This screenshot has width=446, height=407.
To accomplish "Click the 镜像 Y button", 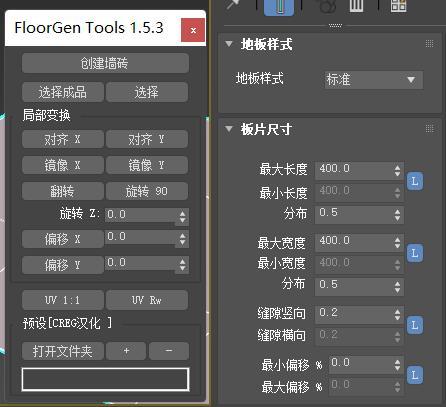I will click(x=147, y=165).
